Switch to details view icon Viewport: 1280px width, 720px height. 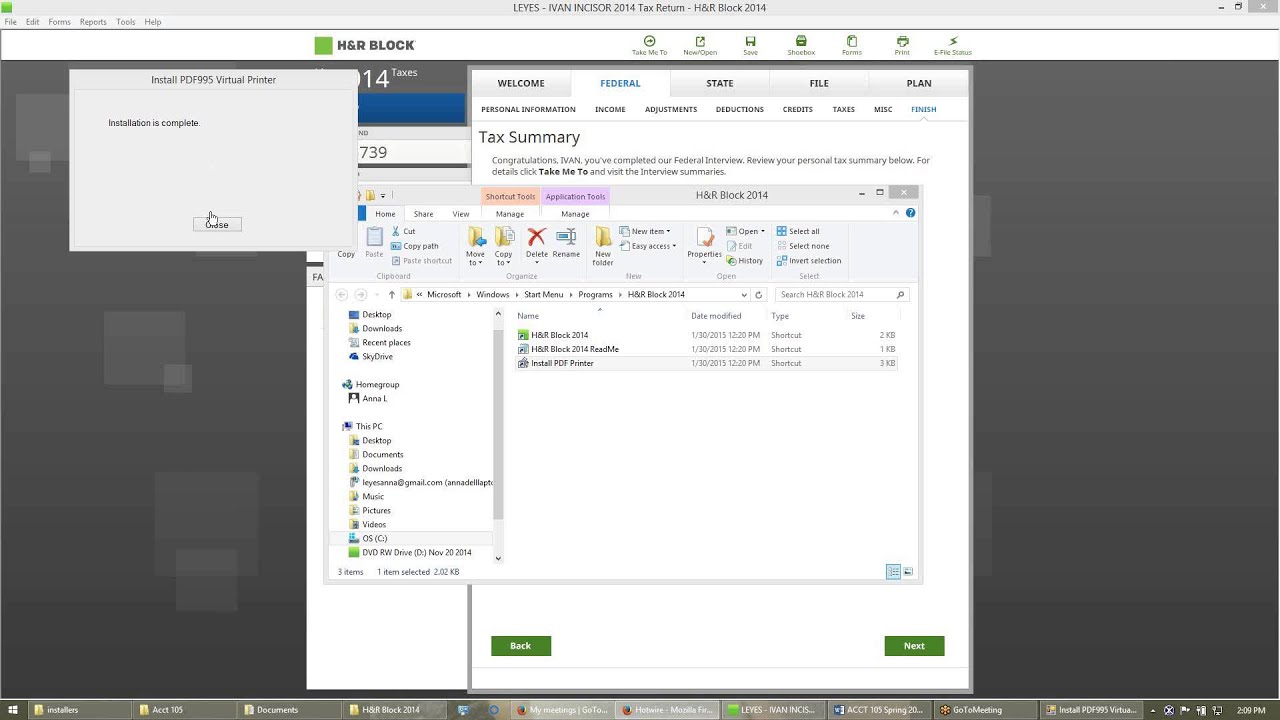coord(893,572)
